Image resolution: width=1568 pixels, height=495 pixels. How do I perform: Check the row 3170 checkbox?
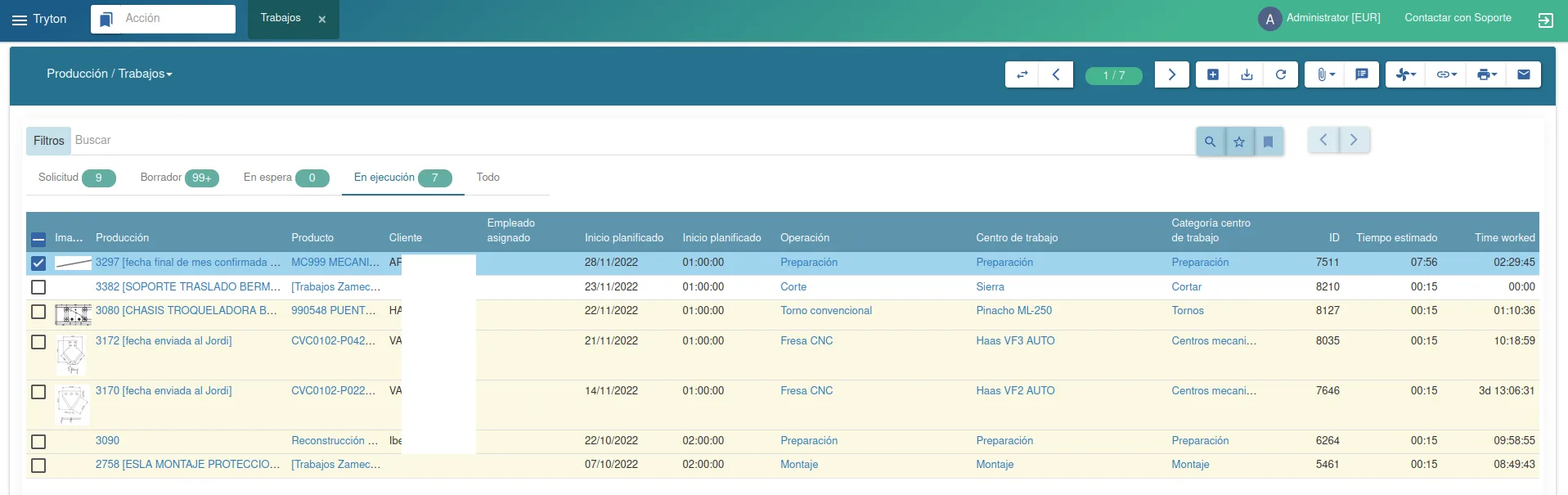(38, 392)
